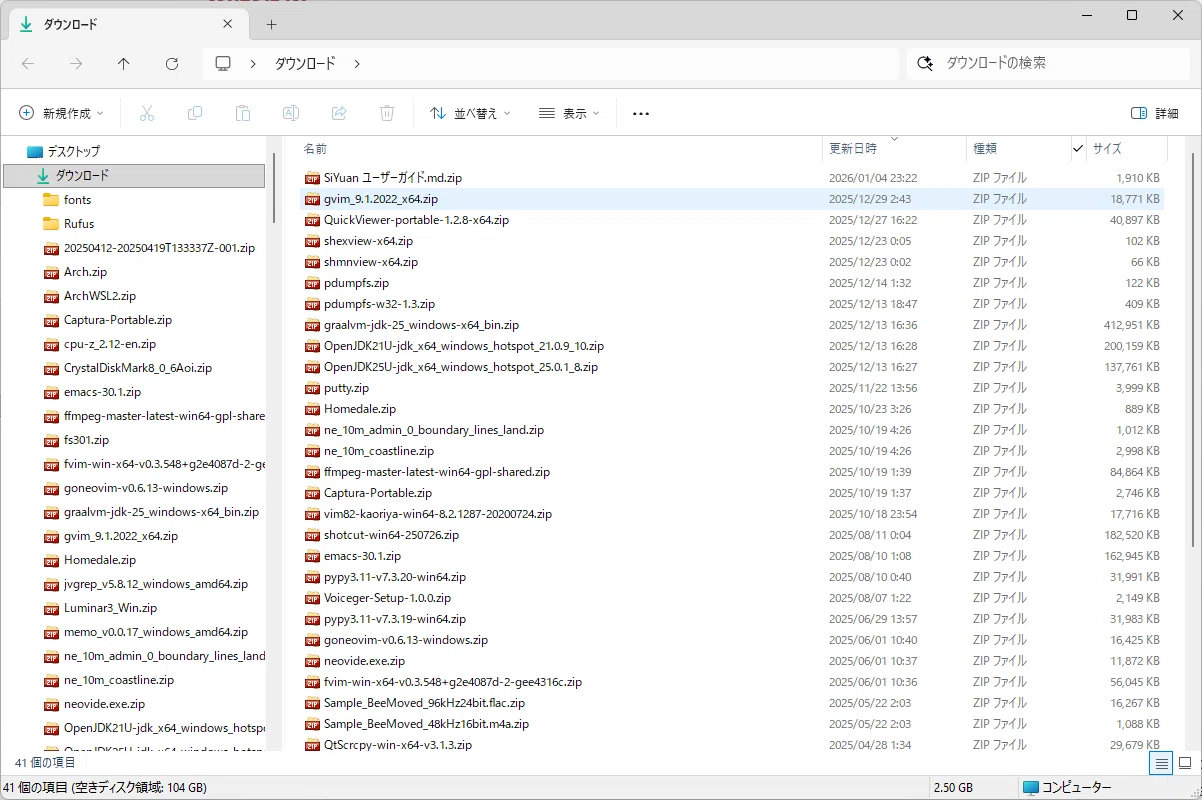The width and height of the screenshot is (1202, 800).
Task: Click the Rename icon in toolbar
Action: [291, 113]
